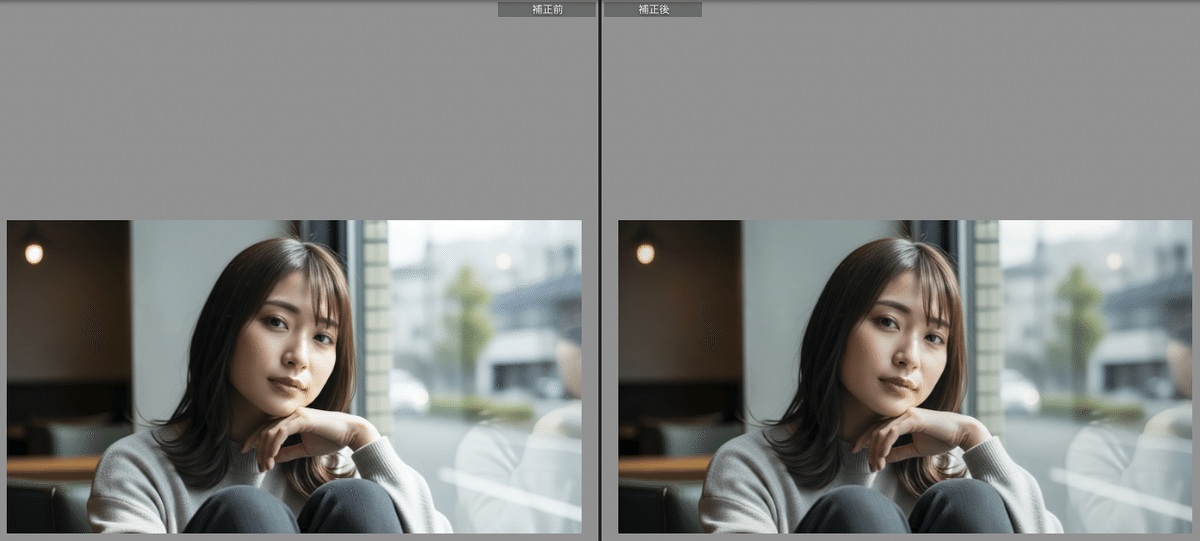Click the white car in the before photo

click(407, 390)
